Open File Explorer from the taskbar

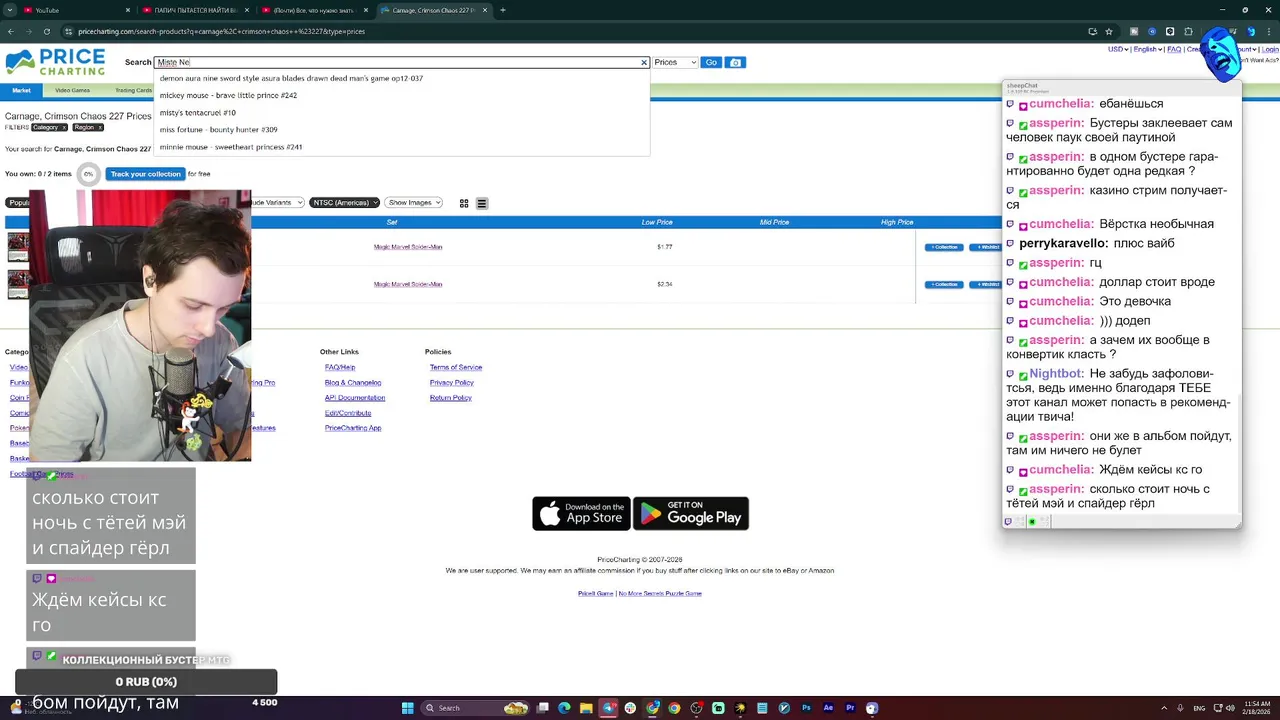586,708
